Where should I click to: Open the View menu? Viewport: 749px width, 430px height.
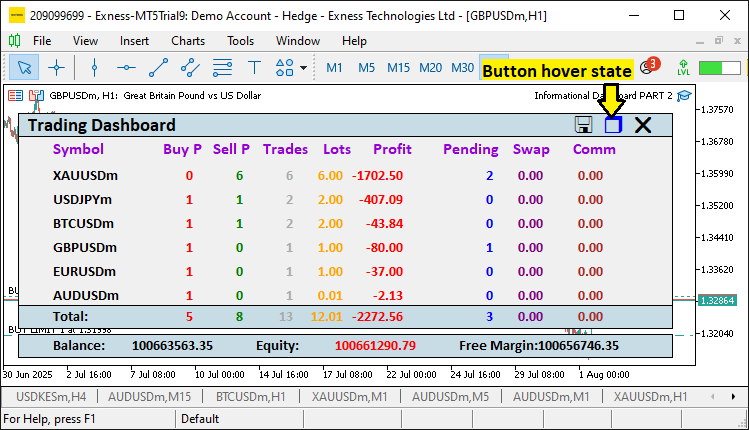click(85, 41)
